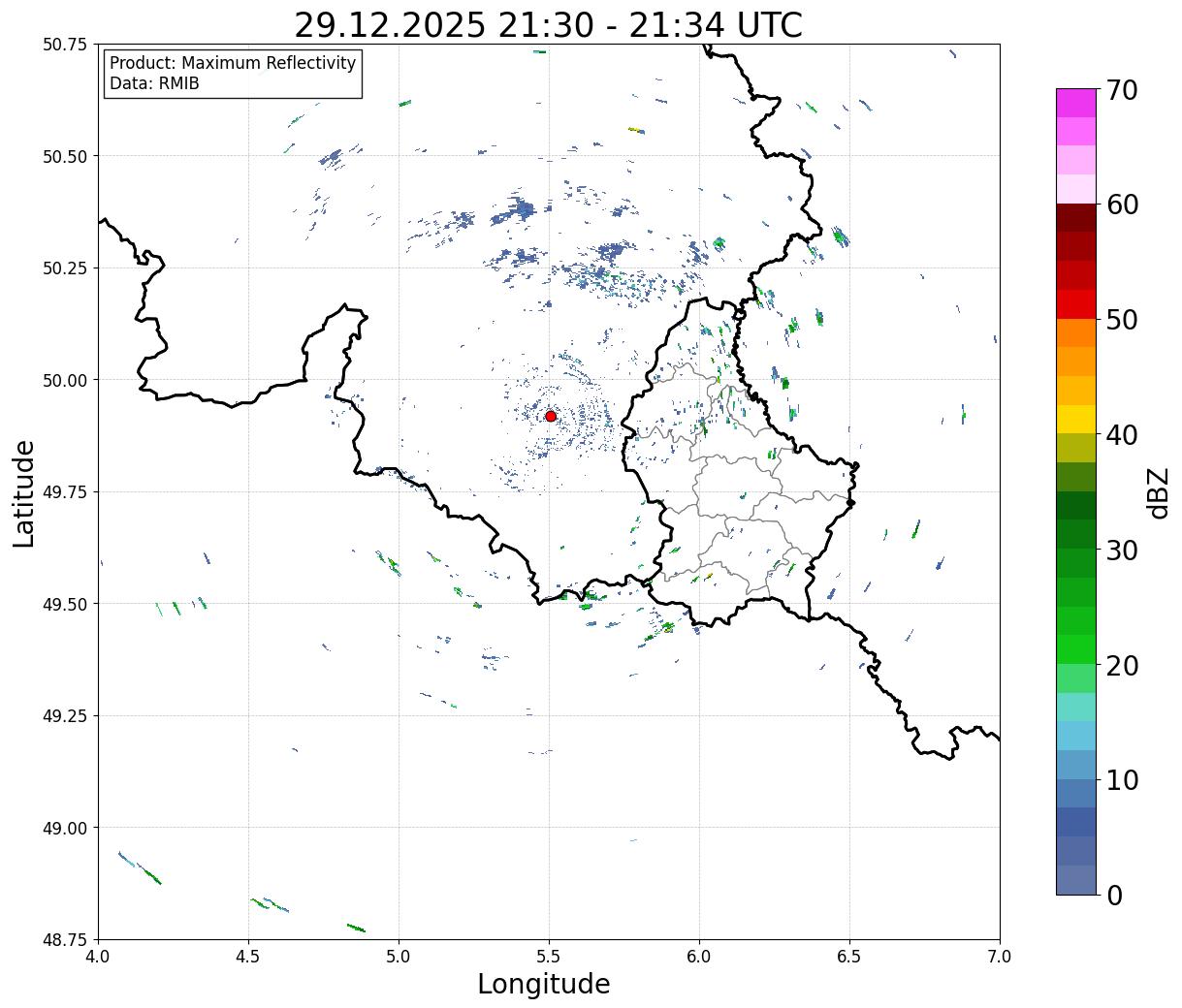Click the dark maroon swatch just below 60 dBZ
The image size is (1182, 1008).
coord(1076,218)
